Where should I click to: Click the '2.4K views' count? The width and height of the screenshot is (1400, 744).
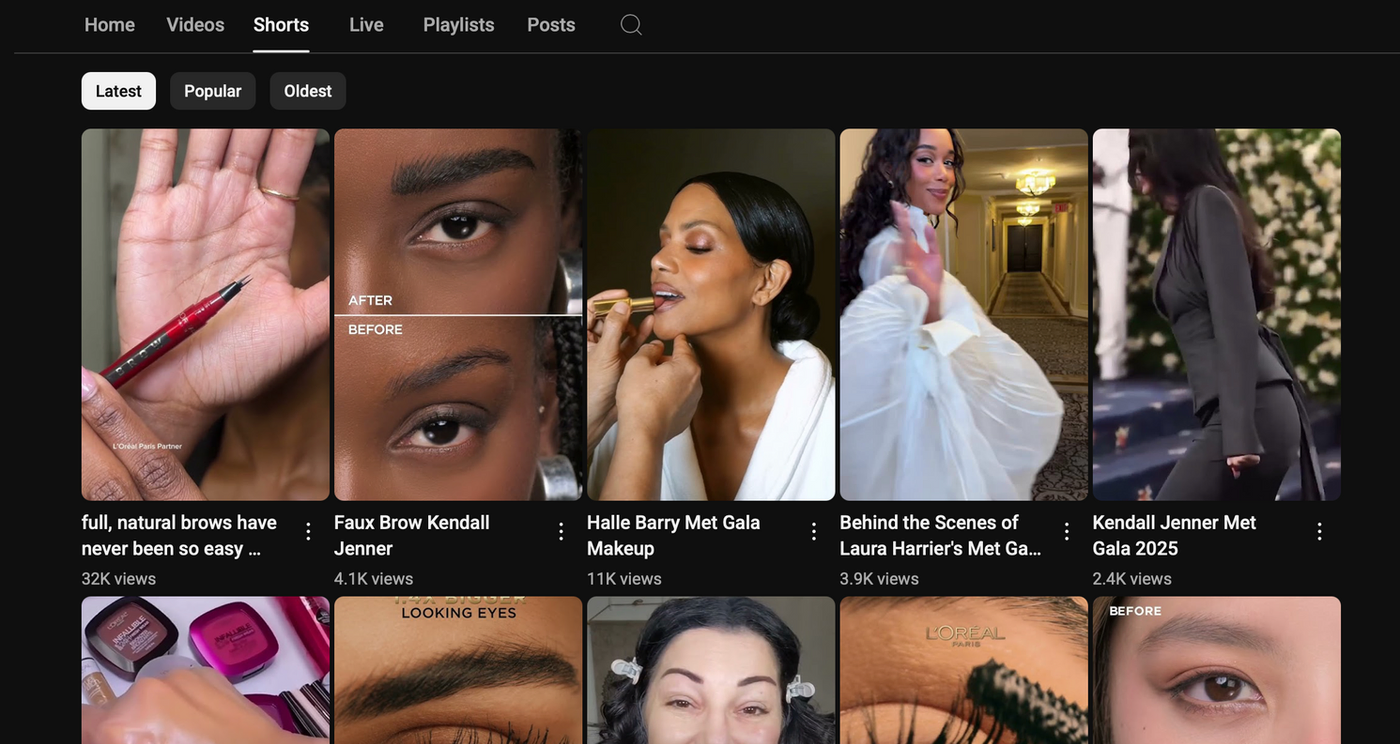pos(1133,578)
